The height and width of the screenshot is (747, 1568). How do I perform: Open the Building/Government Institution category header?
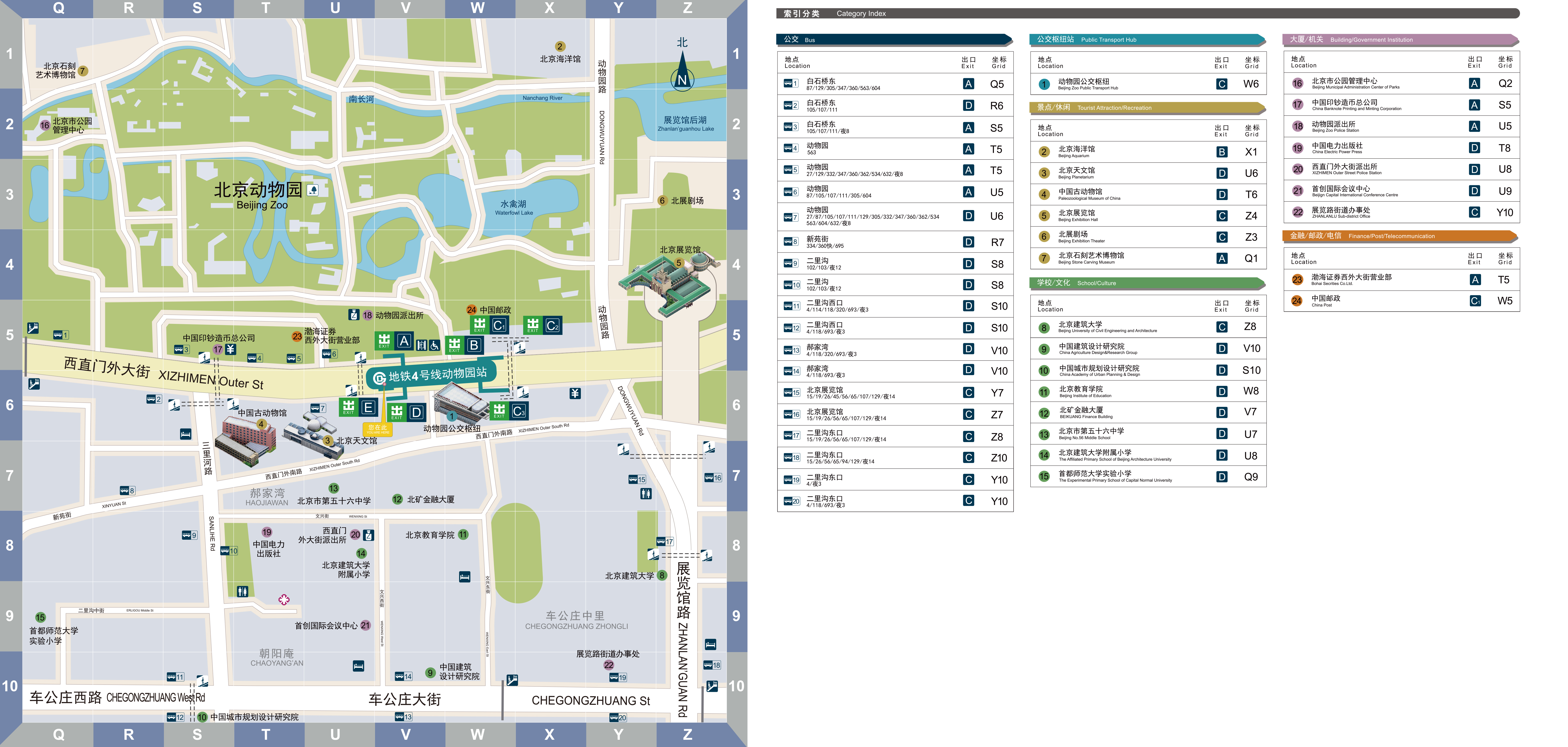click(x=1401, y=39)
